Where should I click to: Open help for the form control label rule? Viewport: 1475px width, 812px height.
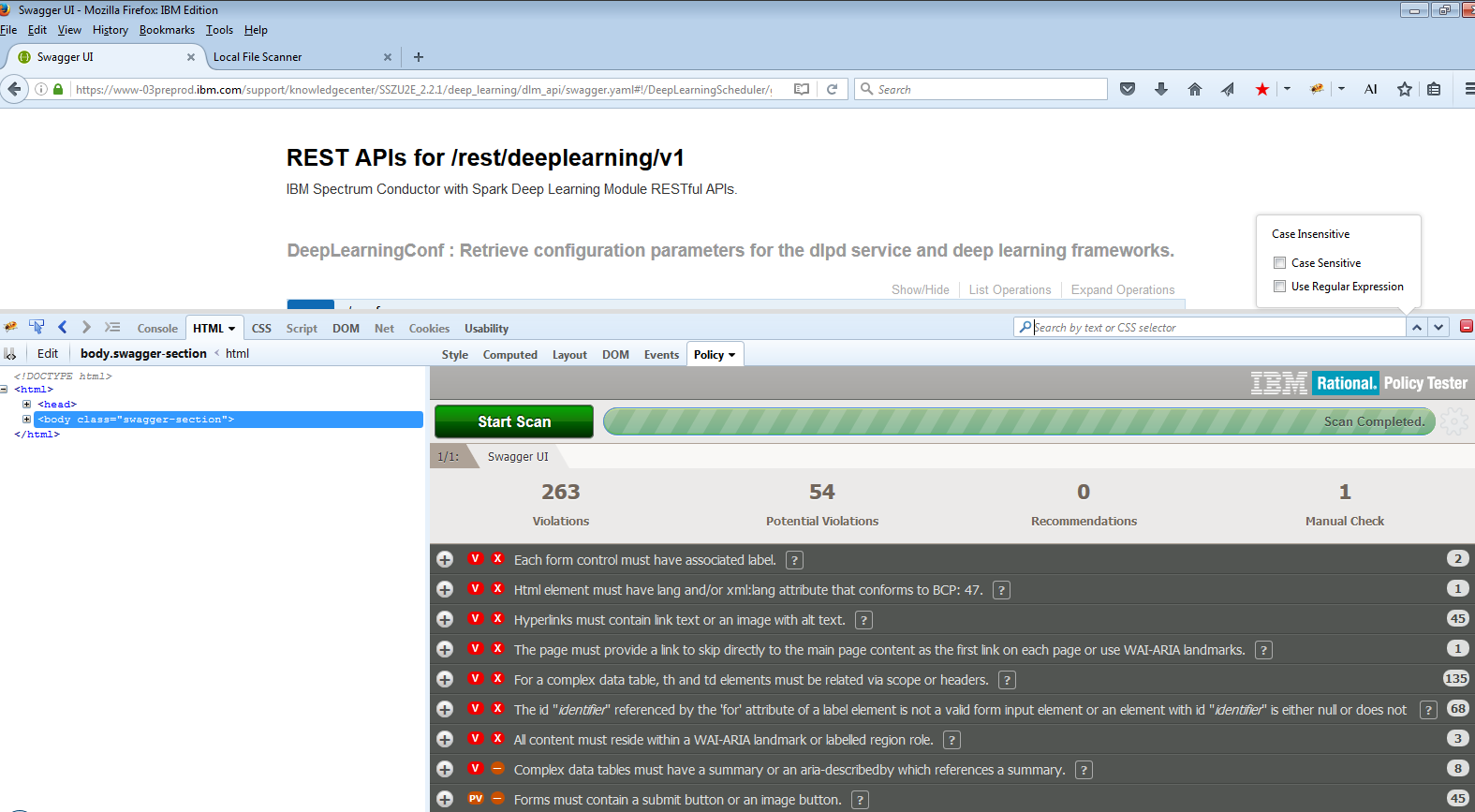794,560
